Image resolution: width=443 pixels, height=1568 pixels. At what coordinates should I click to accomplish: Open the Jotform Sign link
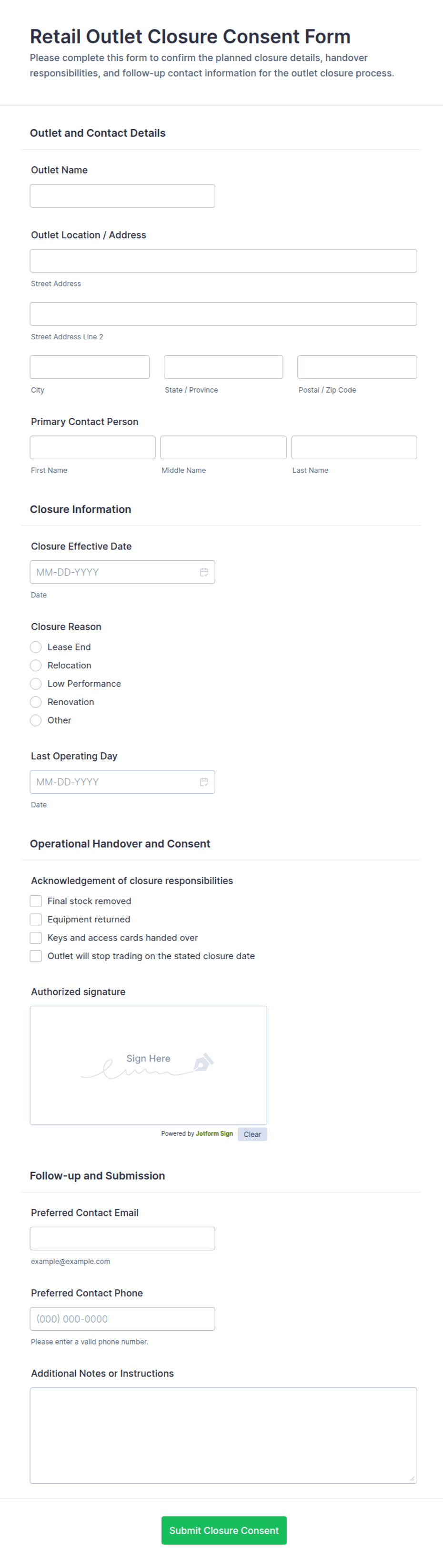pos(214,1133)
